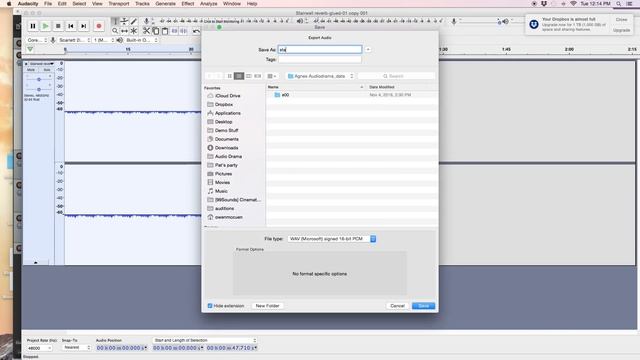This screenshot has width=640, height=360.
Task: Solo the audio track
Action: tap(47, 70)
